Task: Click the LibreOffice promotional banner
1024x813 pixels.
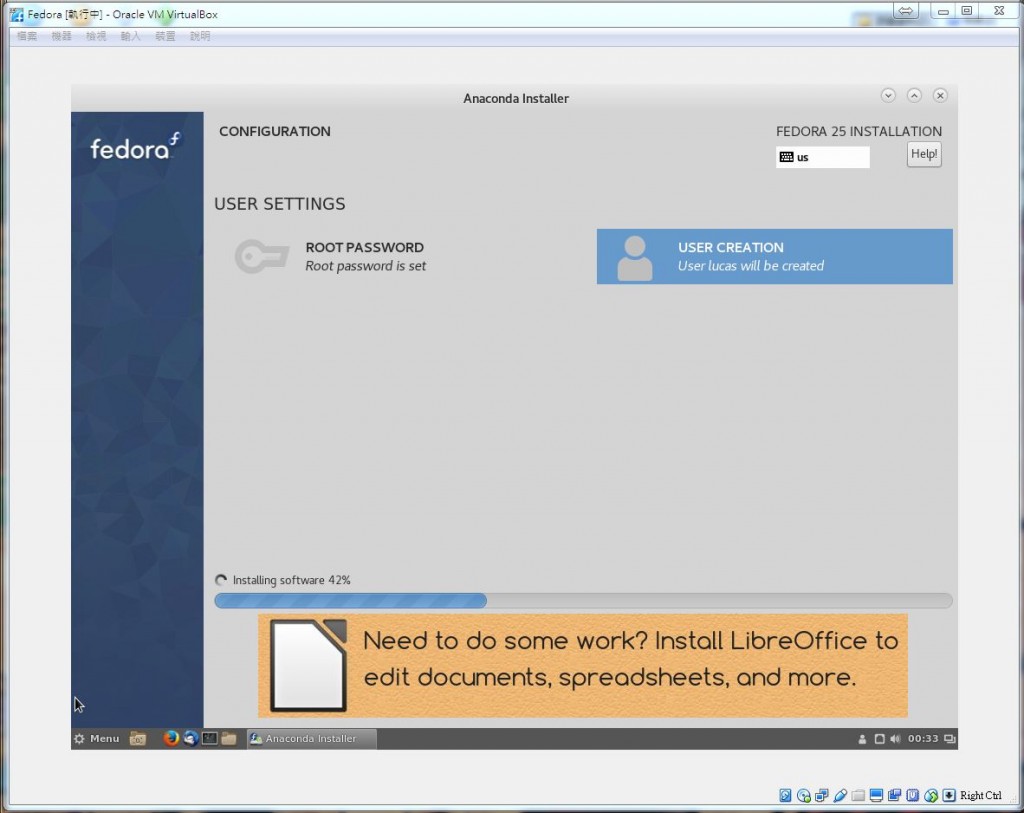Action: coord(583,665)
